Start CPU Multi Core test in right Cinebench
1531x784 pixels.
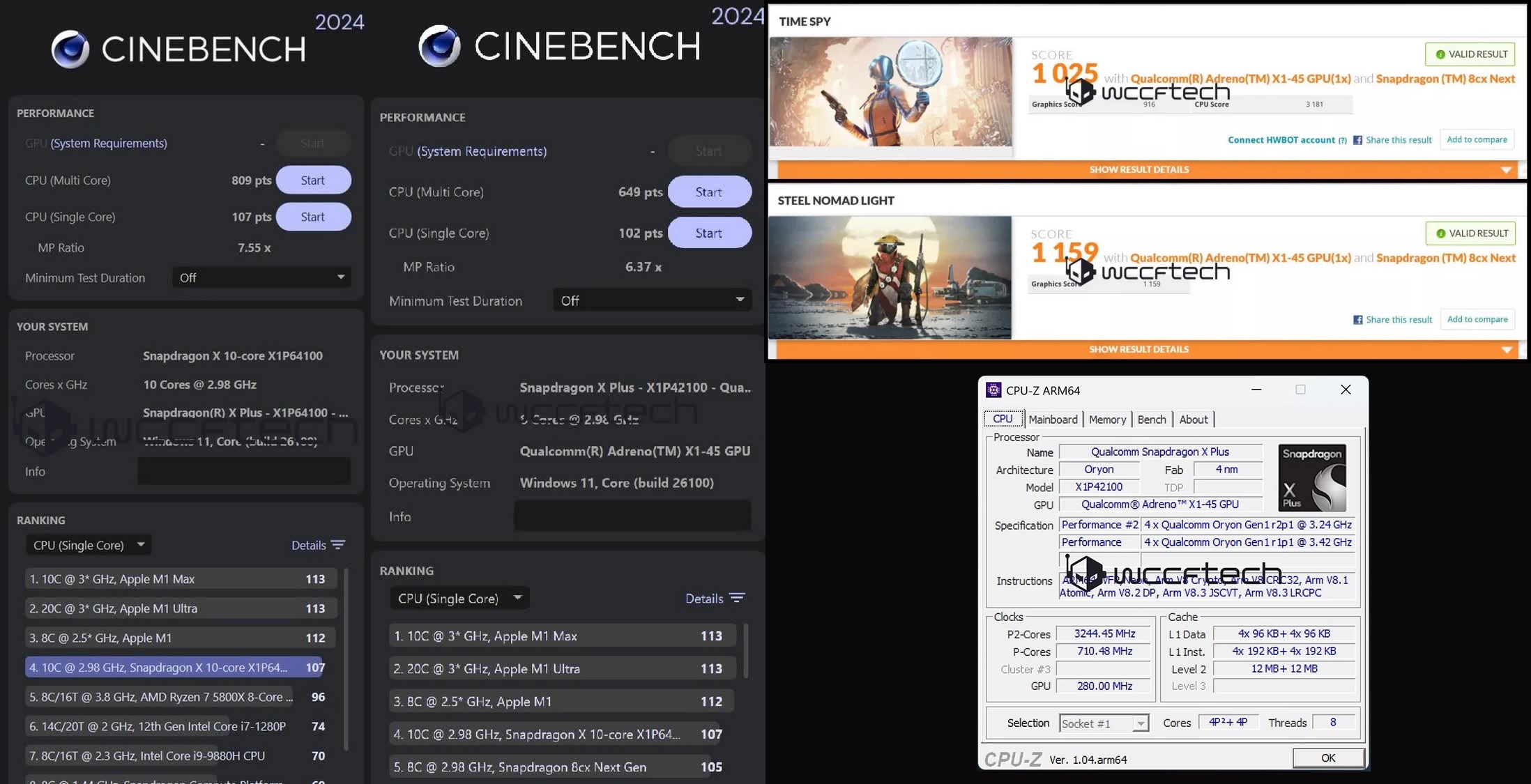click(709, 192)
